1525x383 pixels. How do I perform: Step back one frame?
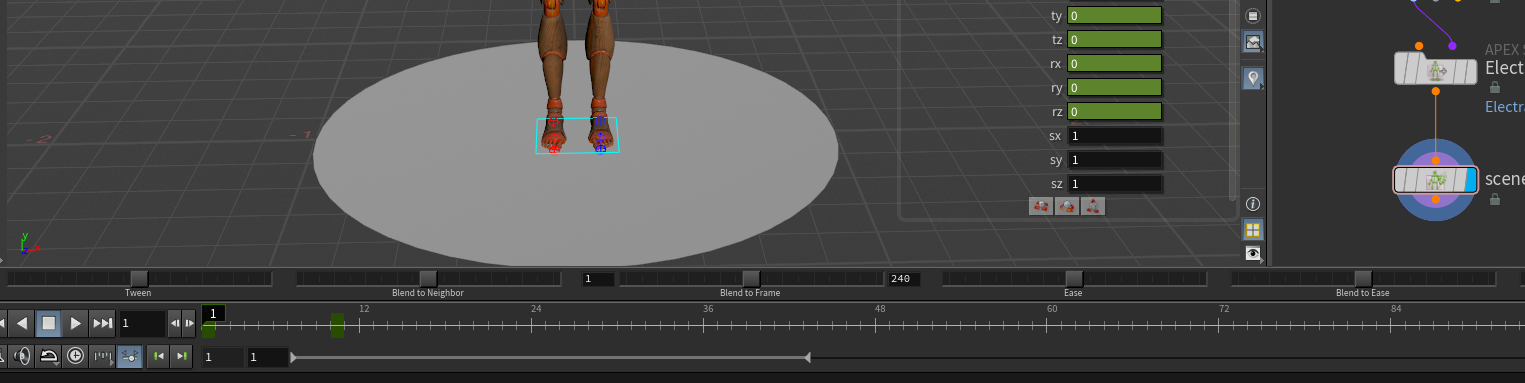click(175, 323)
